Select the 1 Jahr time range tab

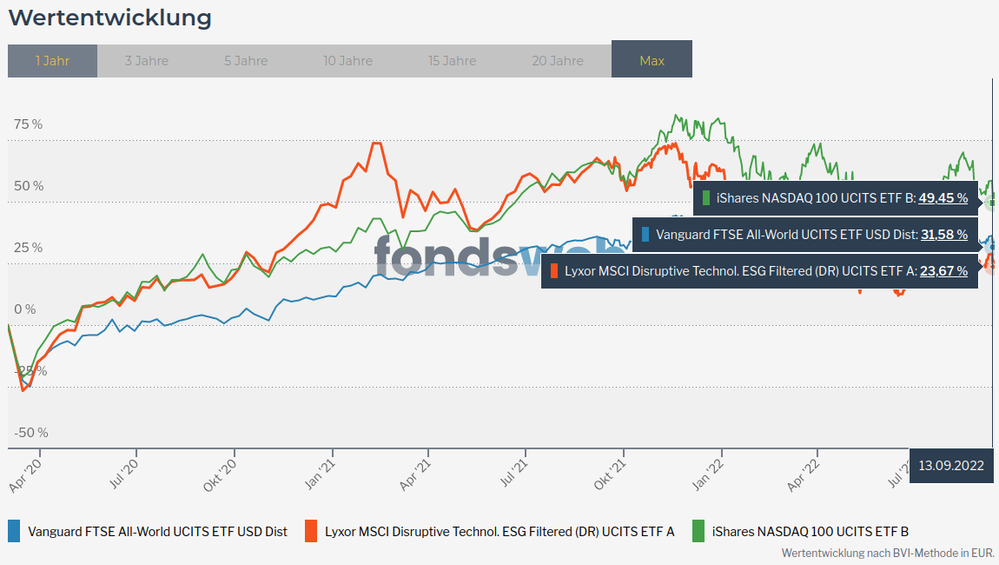tap(52, 60)
